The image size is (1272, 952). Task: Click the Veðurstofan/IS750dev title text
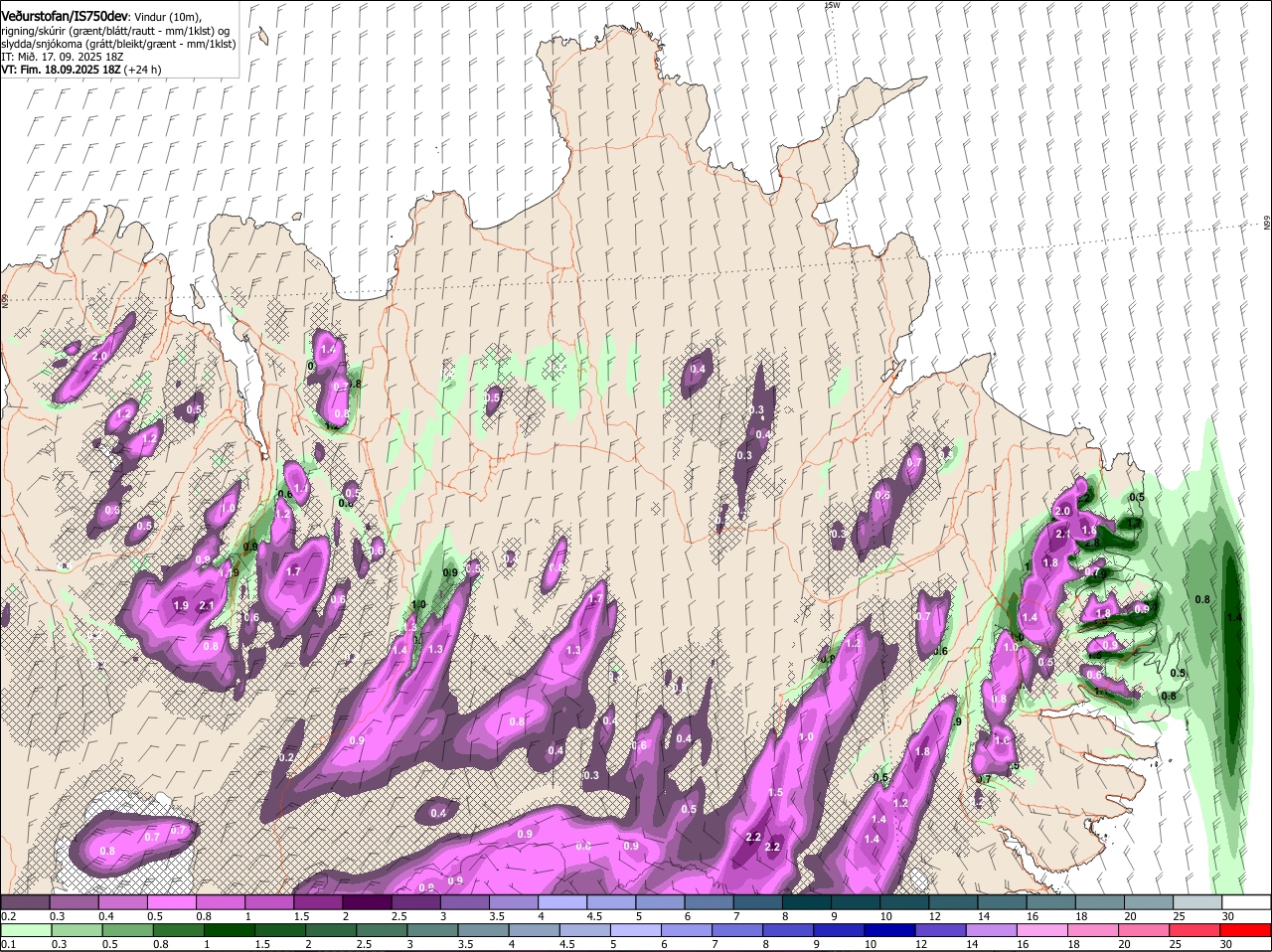coord(65,16)
